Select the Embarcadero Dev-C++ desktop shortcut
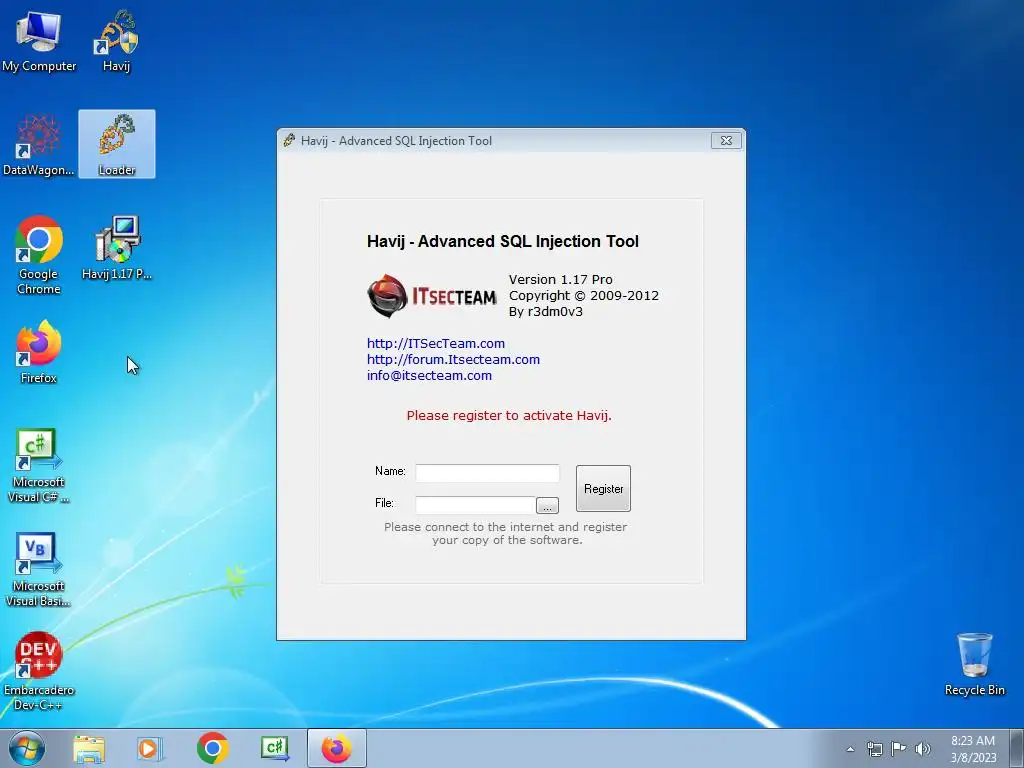This screenshot has height=768, width=1024. pos(39,671)
